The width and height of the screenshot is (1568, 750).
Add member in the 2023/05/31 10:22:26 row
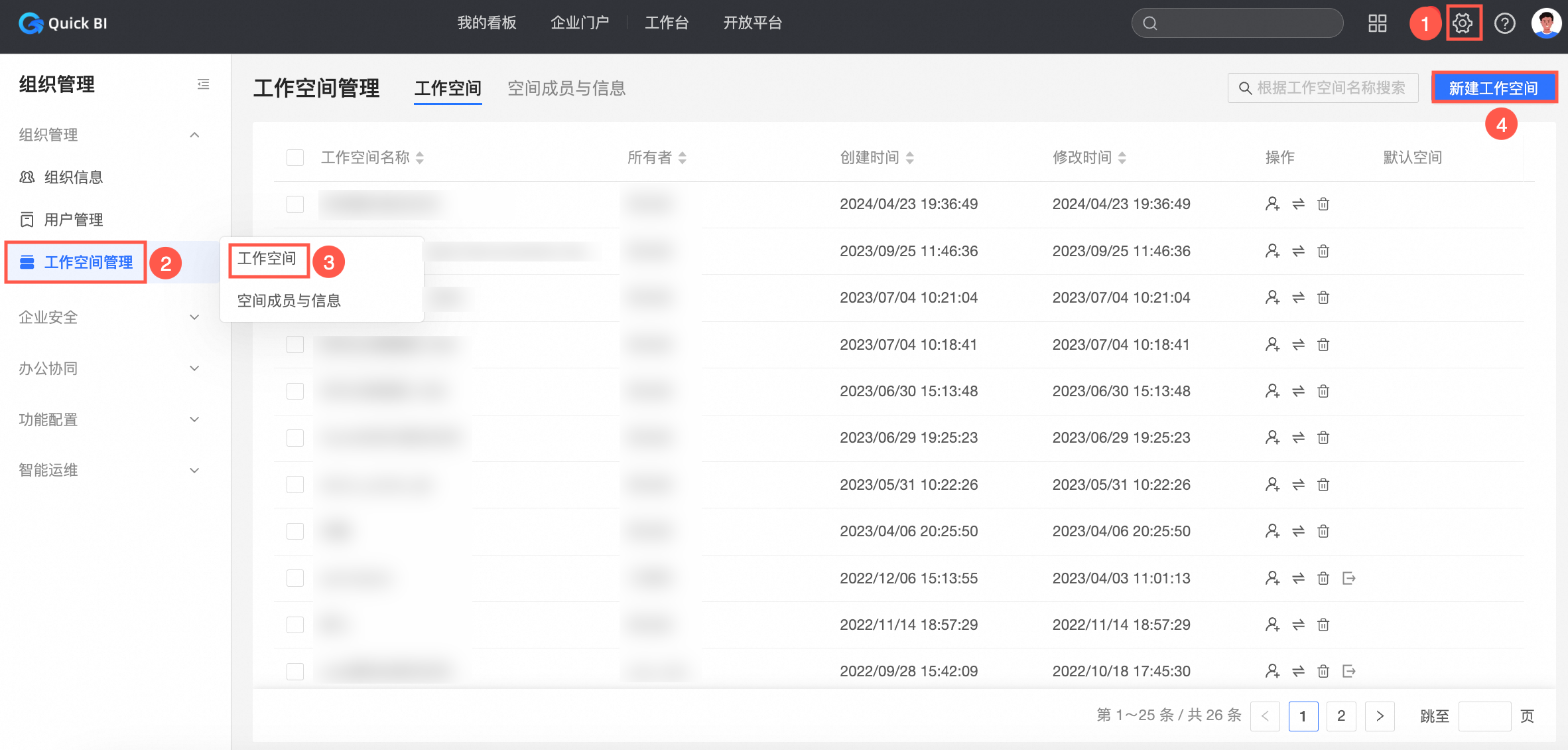coord(1272,485)
